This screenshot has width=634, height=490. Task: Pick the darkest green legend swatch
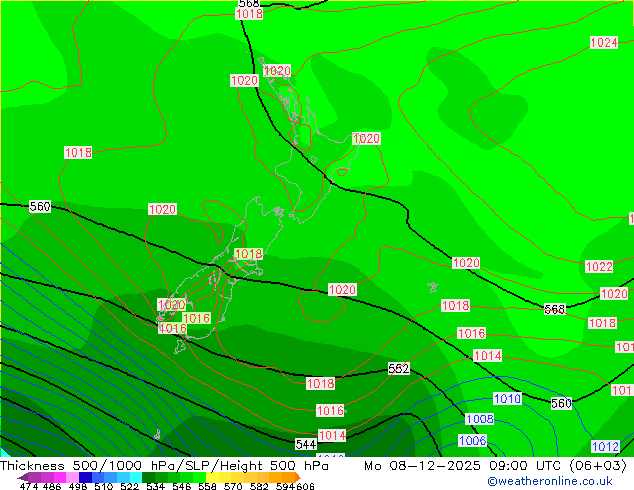148,477
